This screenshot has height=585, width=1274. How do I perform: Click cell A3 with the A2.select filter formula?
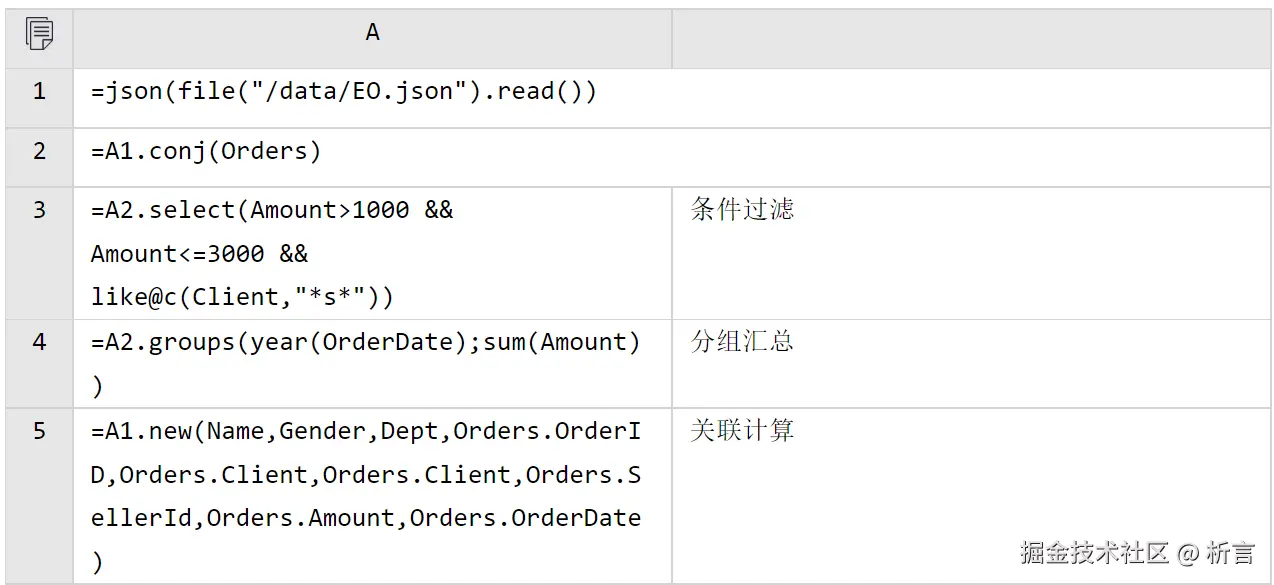point(272,253)
